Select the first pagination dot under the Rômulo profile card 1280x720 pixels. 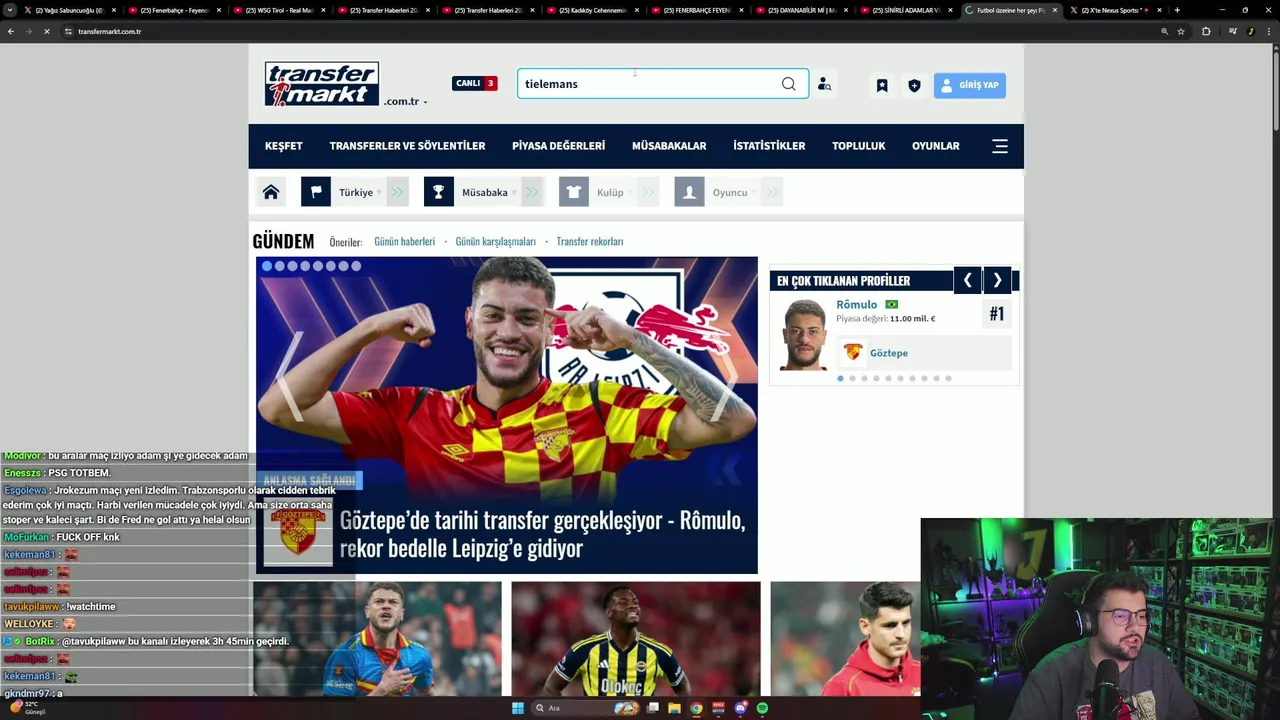point(840,378)
